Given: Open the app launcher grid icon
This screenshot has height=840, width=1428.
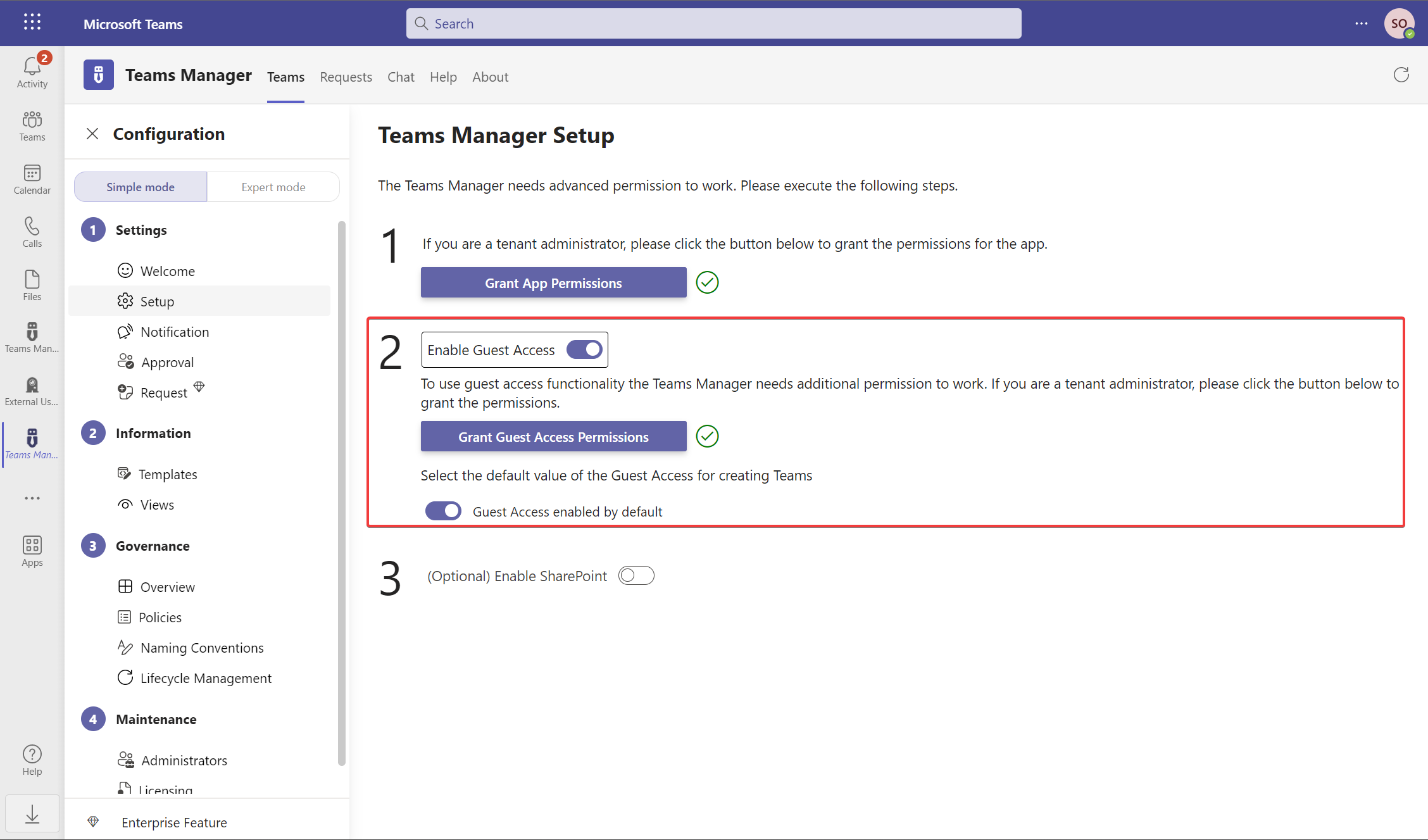Looking at the screenshot, I should (32, 23).
